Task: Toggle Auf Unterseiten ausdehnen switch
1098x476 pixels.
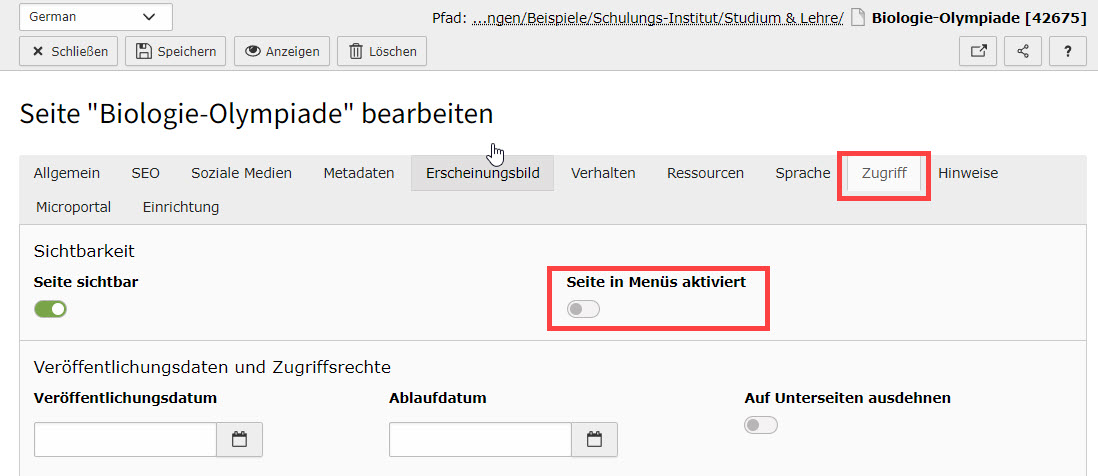Action: pos(761,425)
